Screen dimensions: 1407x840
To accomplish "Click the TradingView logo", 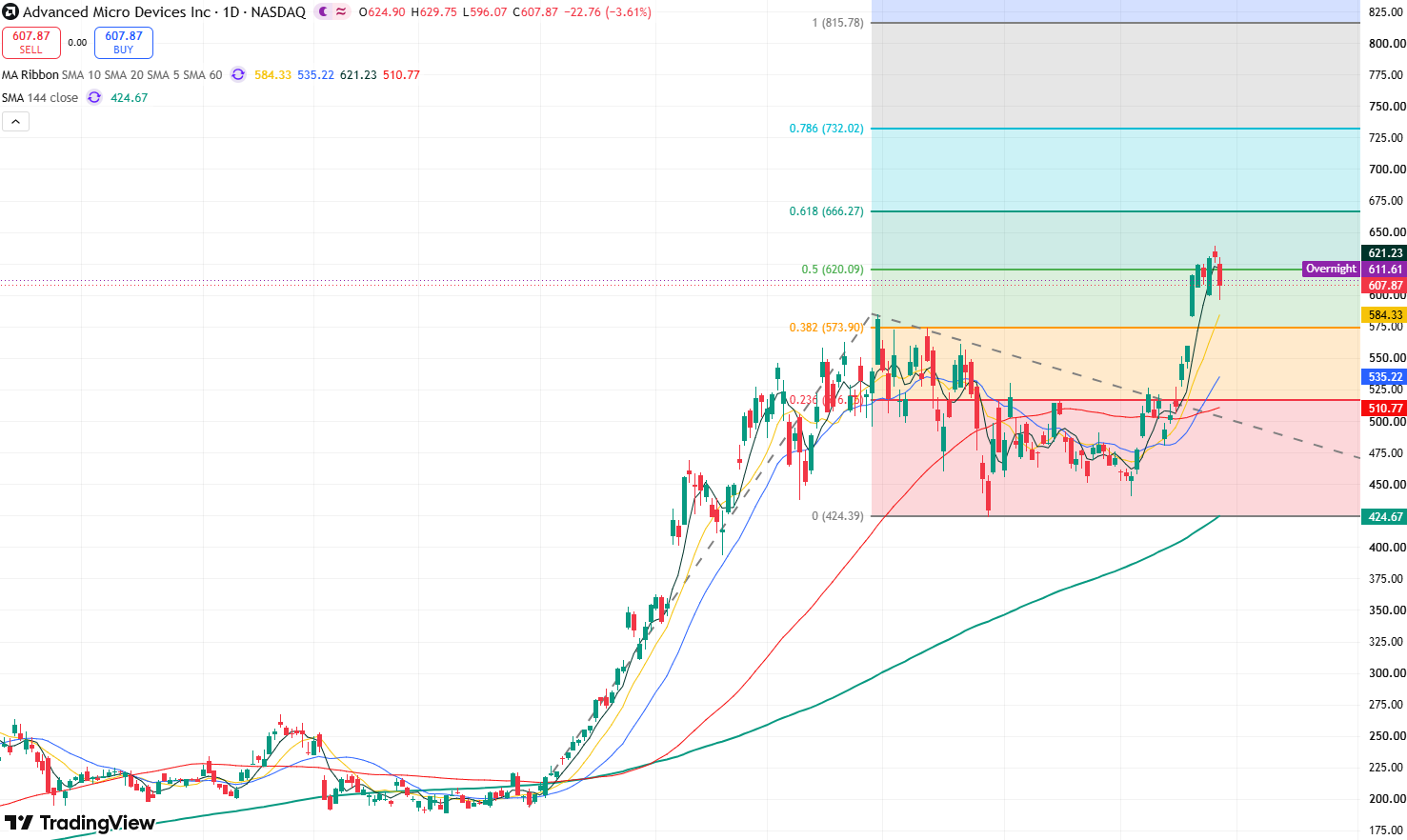I will coord(80,823).
